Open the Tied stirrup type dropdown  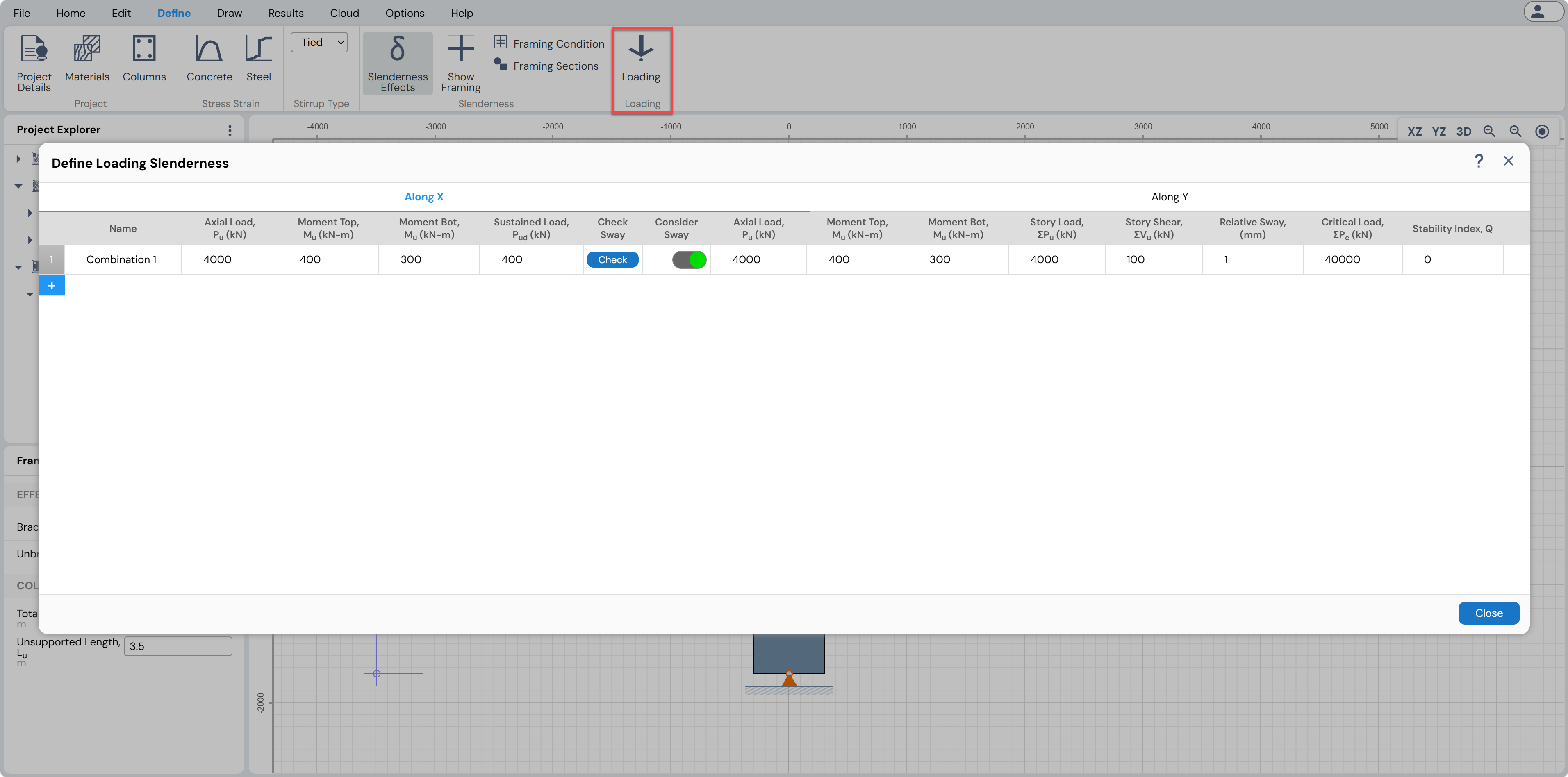[x=320, y=42]
